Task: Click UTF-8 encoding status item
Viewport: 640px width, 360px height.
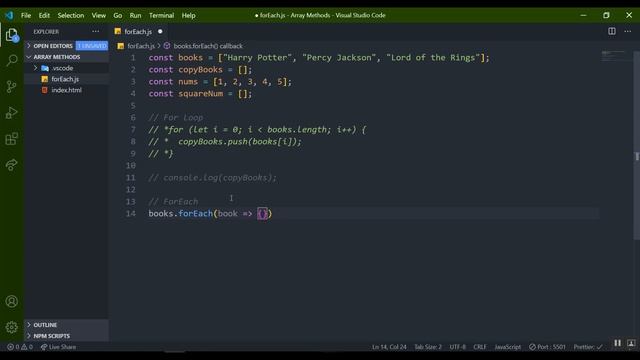Action: pos(458,347)
